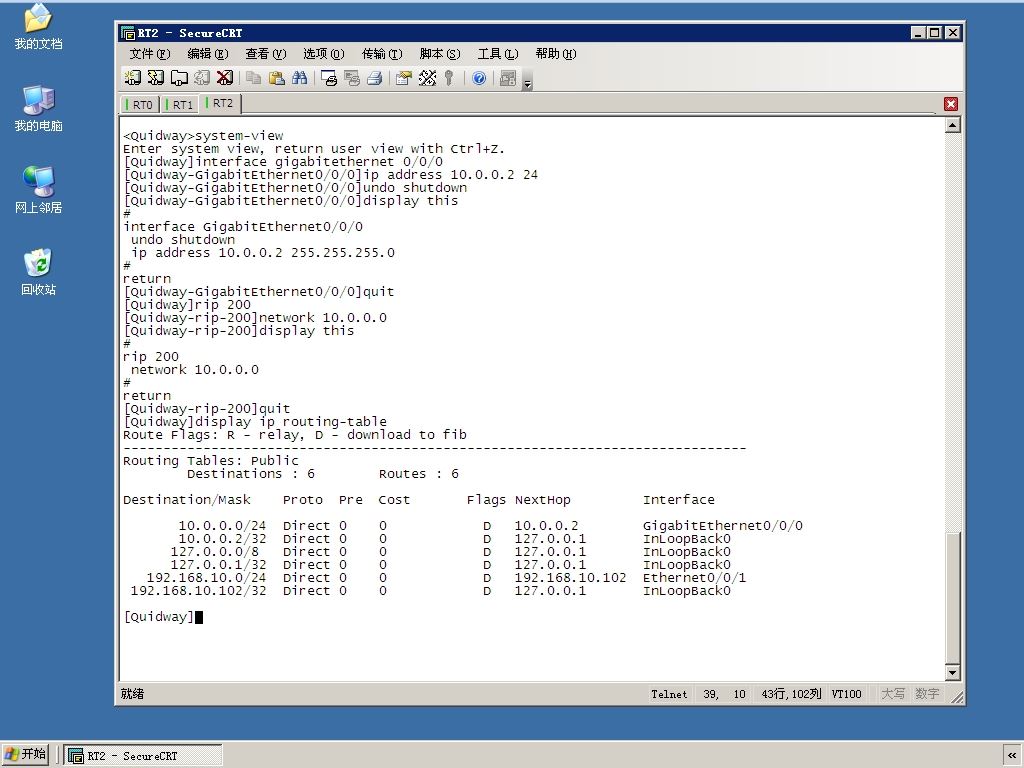Click the Print Screen icon

tap(328, 78)
